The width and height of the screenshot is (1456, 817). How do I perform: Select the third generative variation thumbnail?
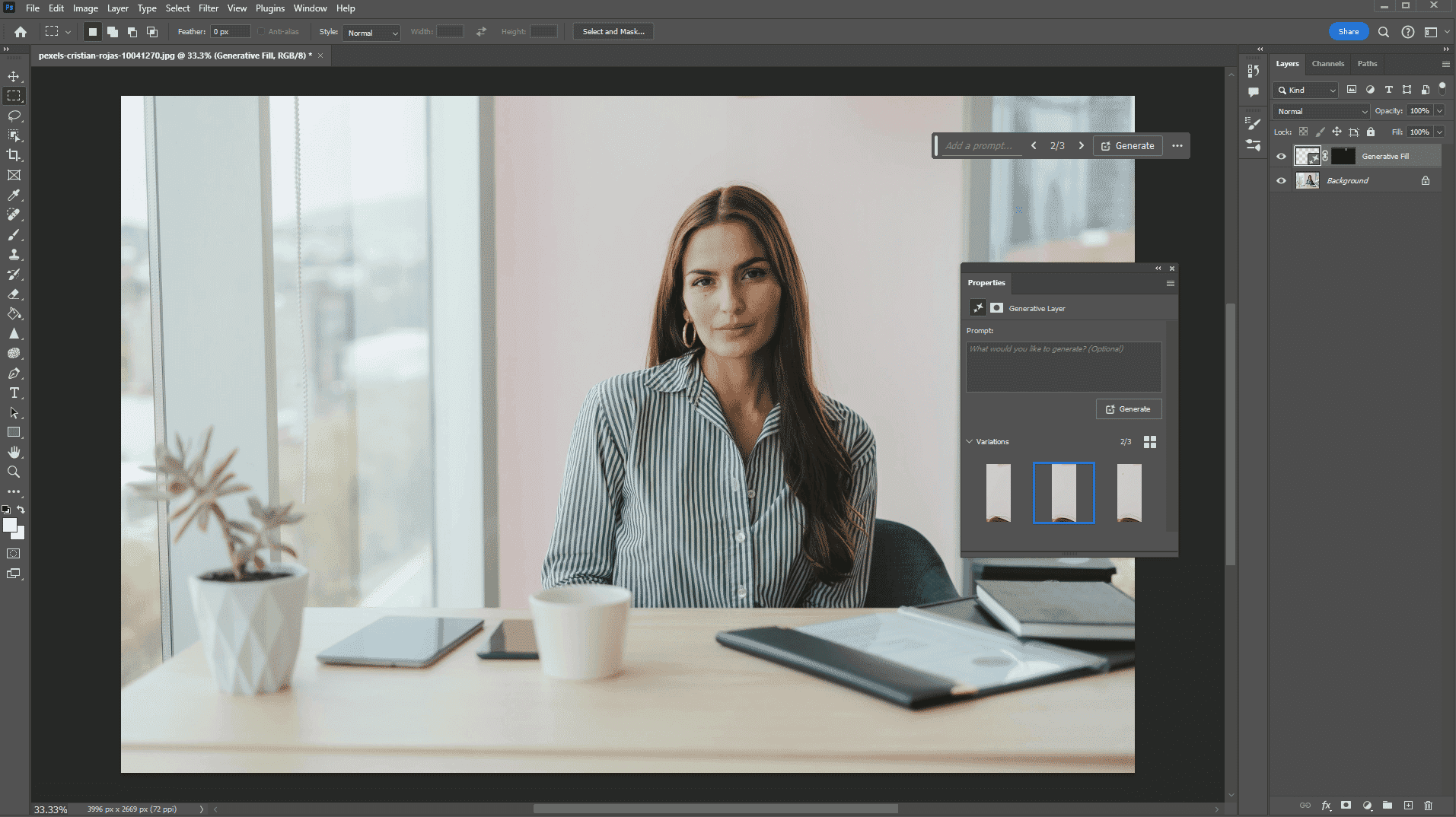pos(1129,493)
